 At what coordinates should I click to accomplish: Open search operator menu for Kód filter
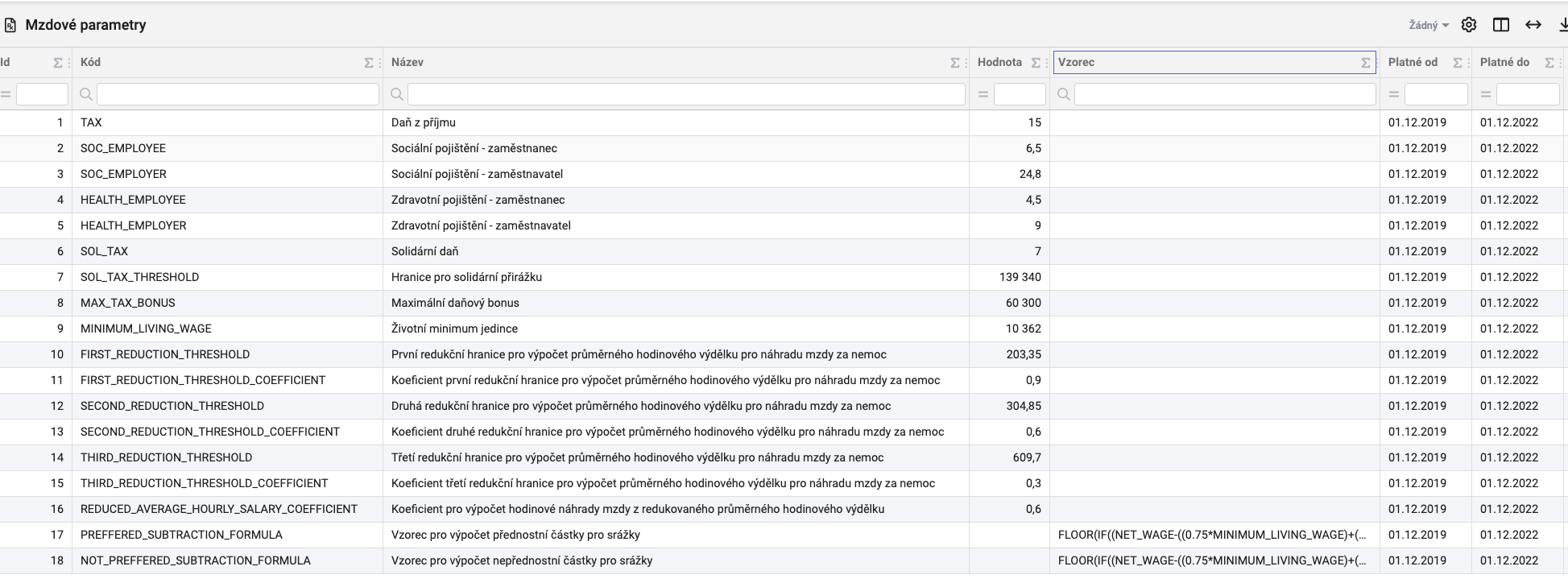[86, 95]
